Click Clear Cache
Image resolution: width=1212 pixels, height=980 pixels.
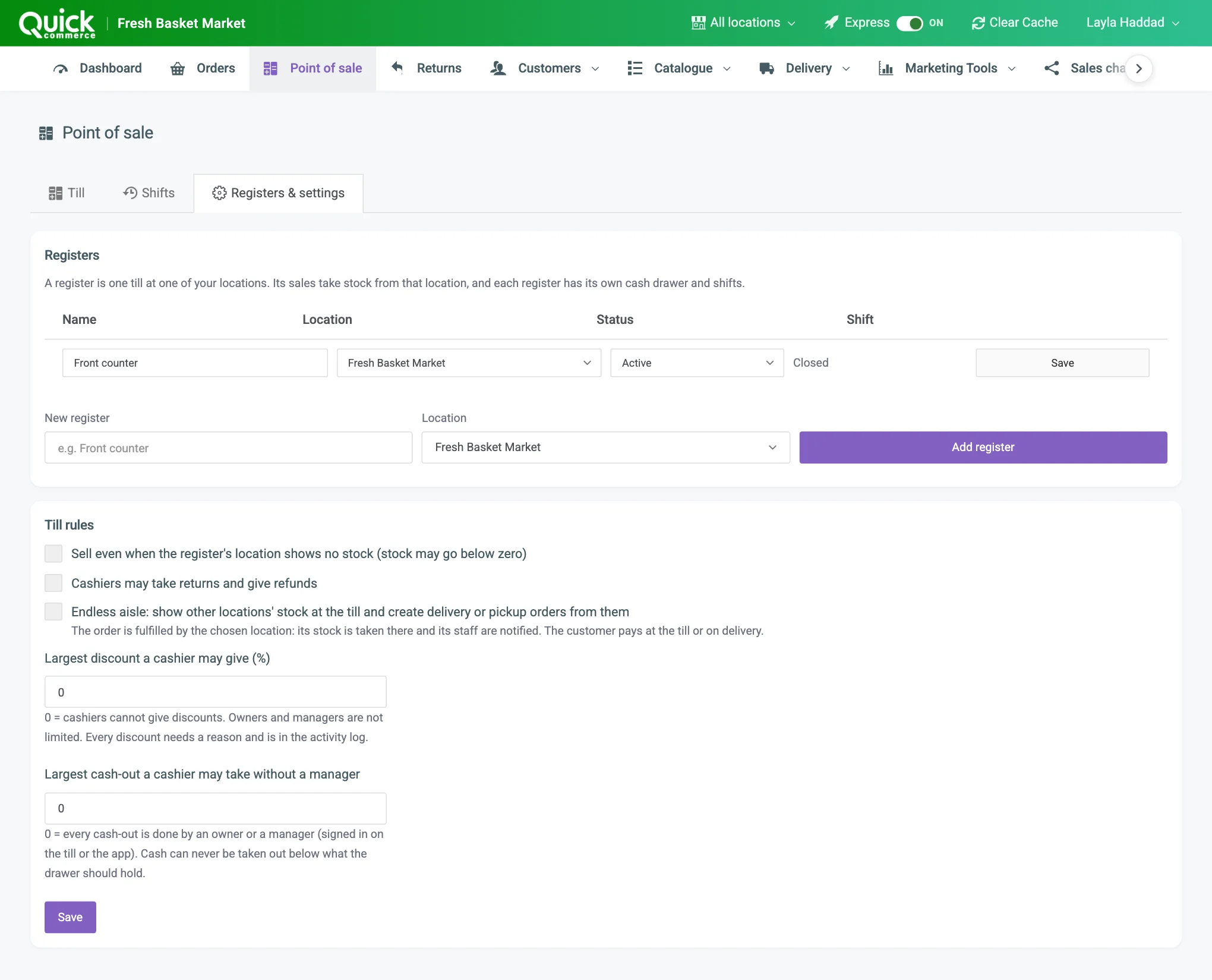[x=1015, y=23]
